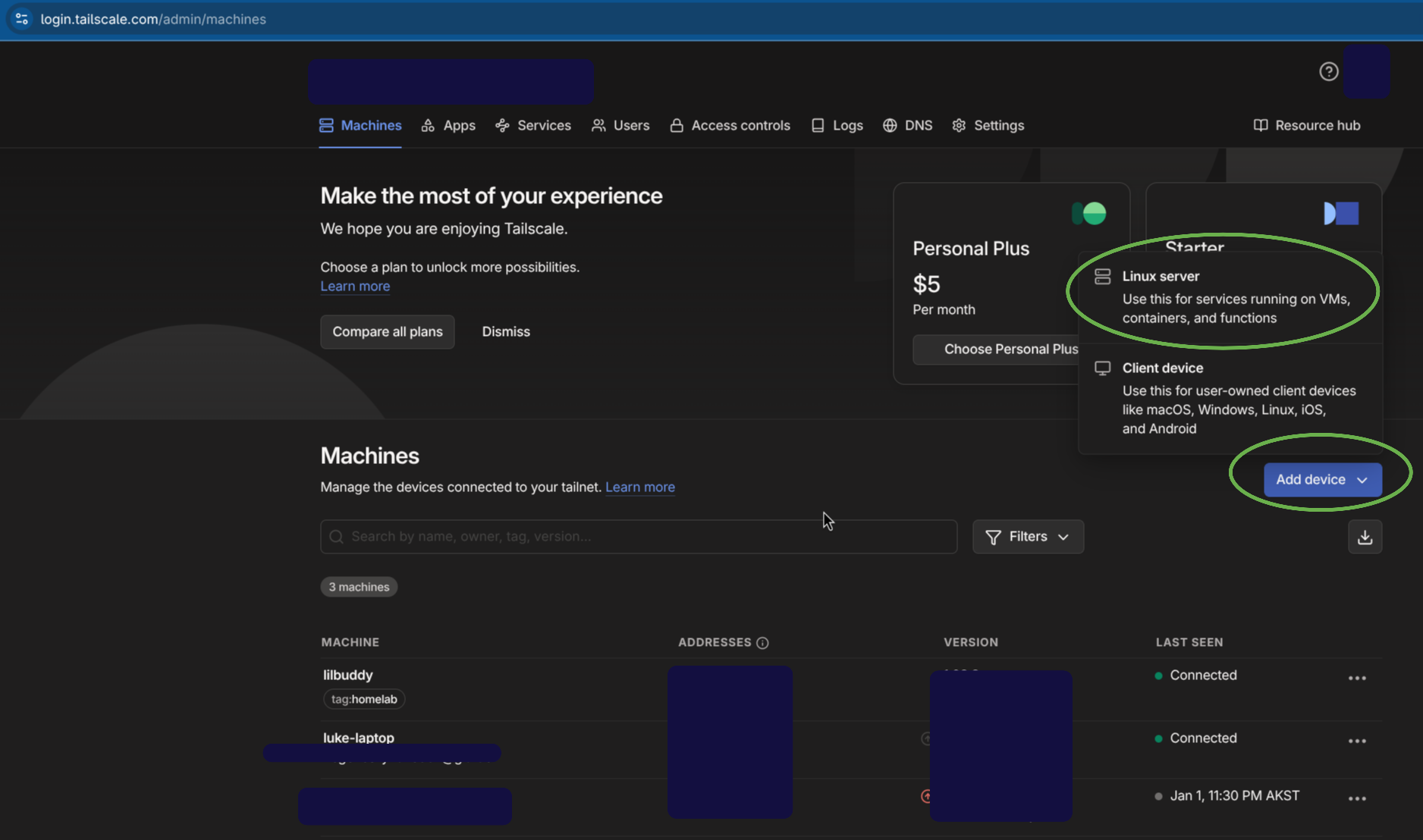
Task: Go to the Settings tab
Action: click(988, 125)
